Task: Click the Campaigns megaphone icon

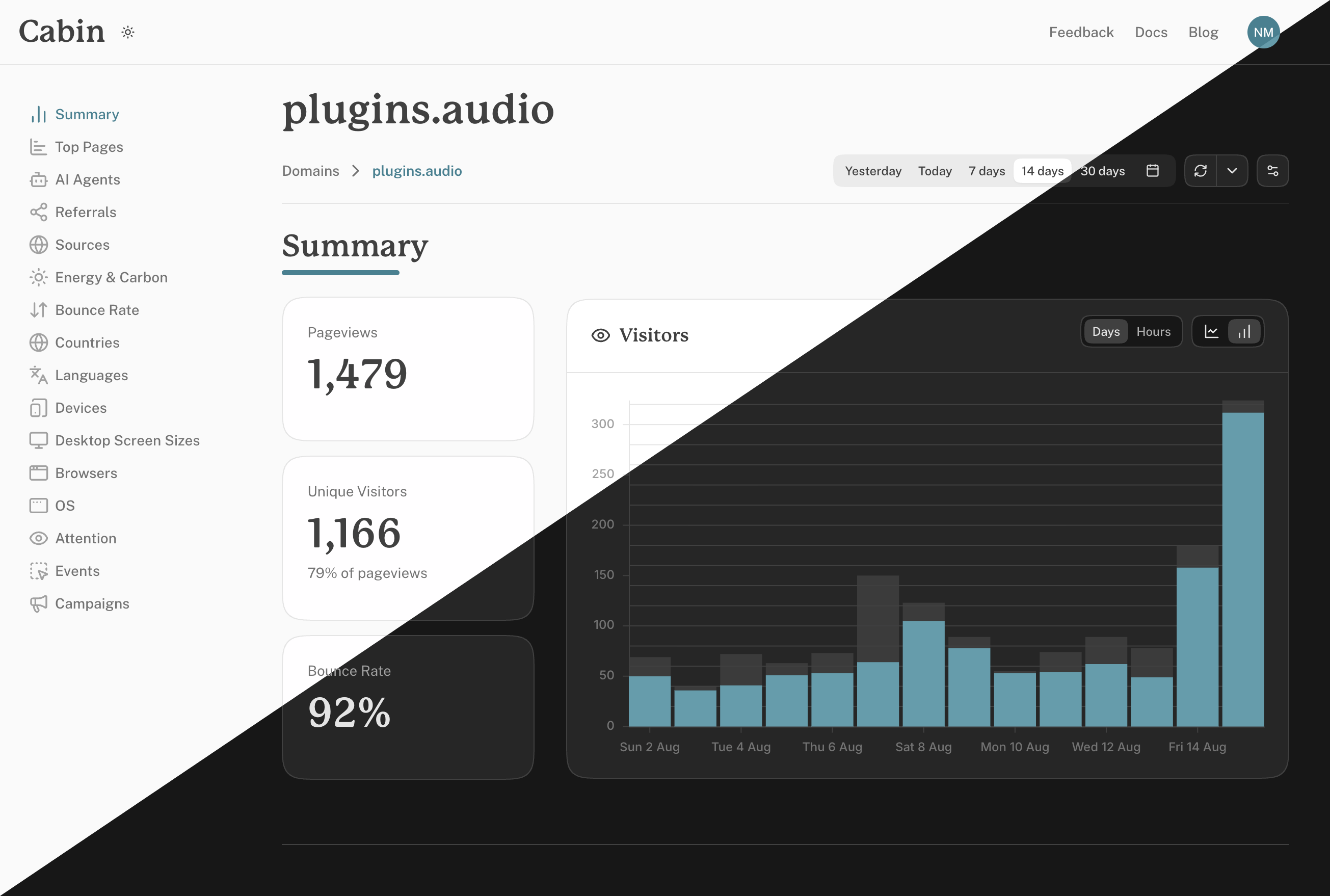Action: click(x=38, y=603)
